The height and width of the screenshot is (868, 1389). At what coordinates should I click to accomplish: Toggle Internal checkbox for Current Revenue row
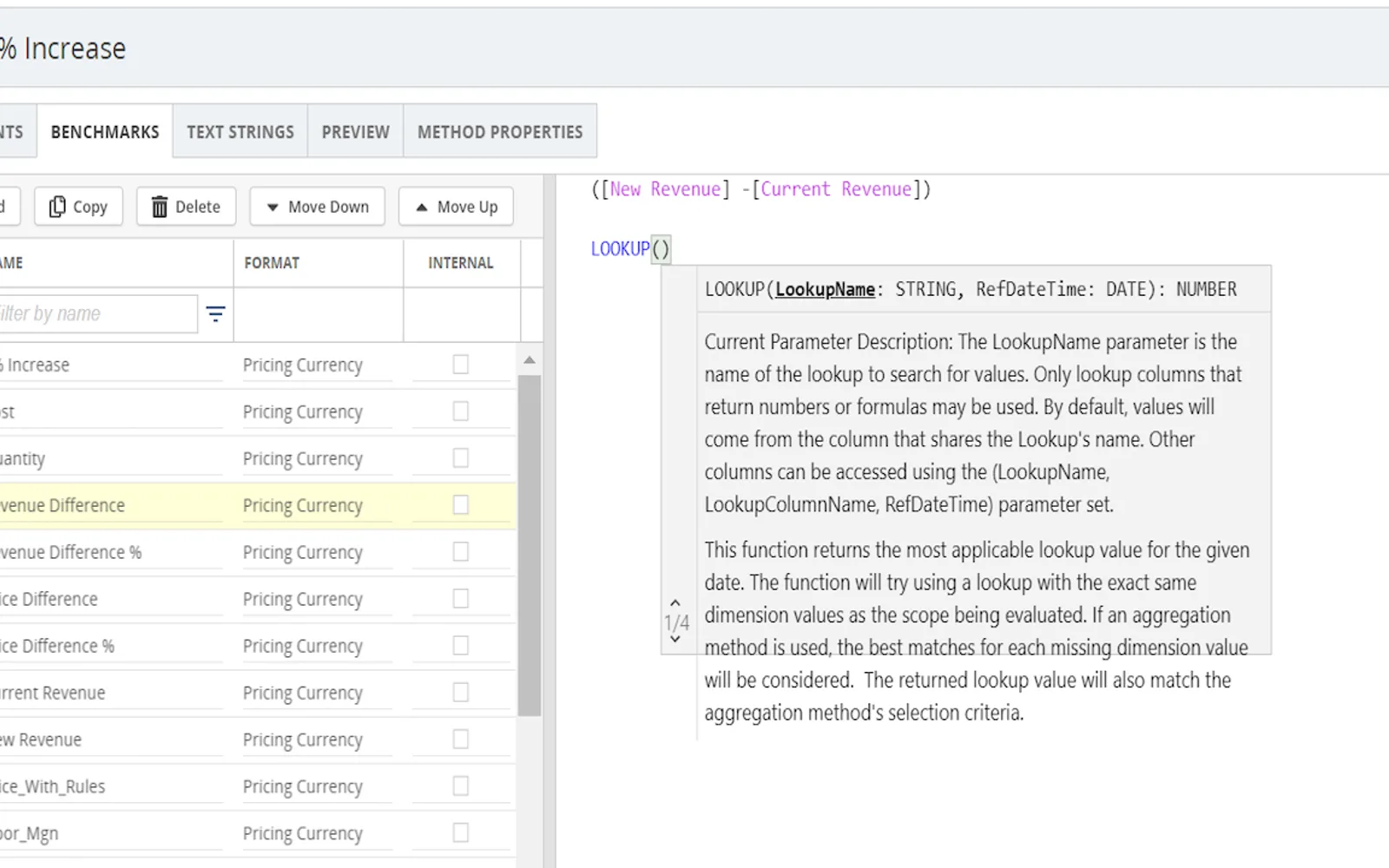461,693
